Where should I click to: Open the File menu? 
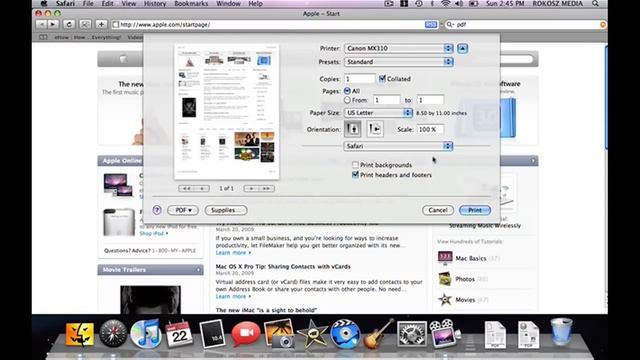tap(88, 4)
